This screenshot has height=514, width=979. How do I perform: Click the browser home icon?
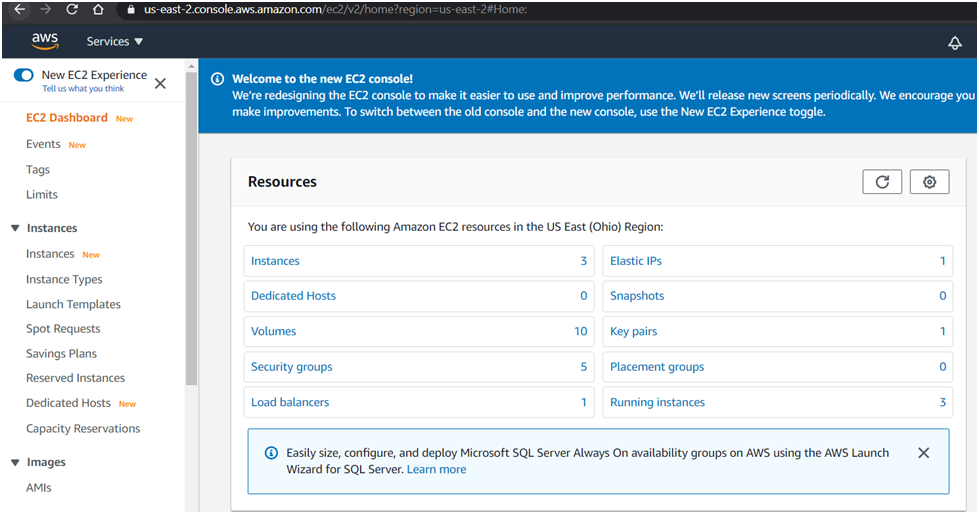[x=97, y=9]
